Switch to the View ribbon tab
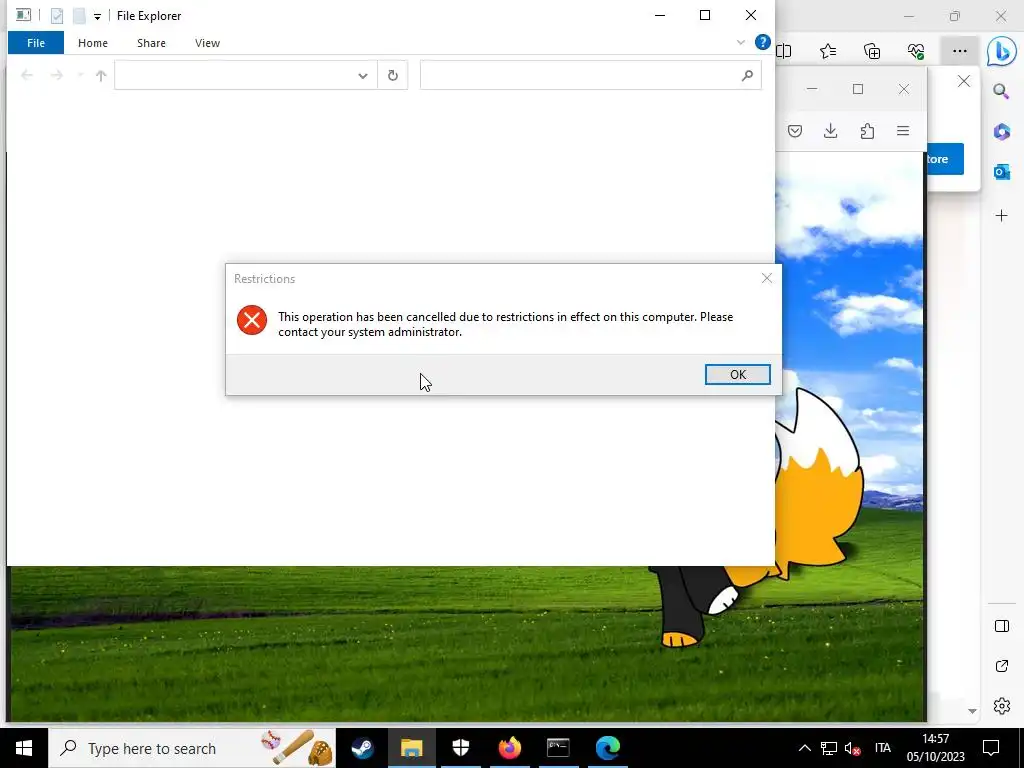The width and height of the screenshot is (1024, 768). click(x=207, y=43)
